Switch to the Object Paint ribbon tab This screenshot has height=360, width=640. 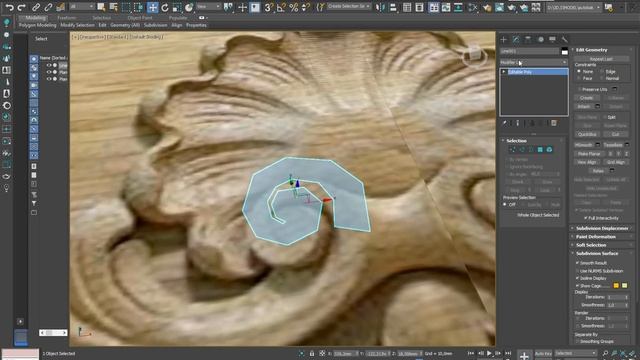point(140,18)
